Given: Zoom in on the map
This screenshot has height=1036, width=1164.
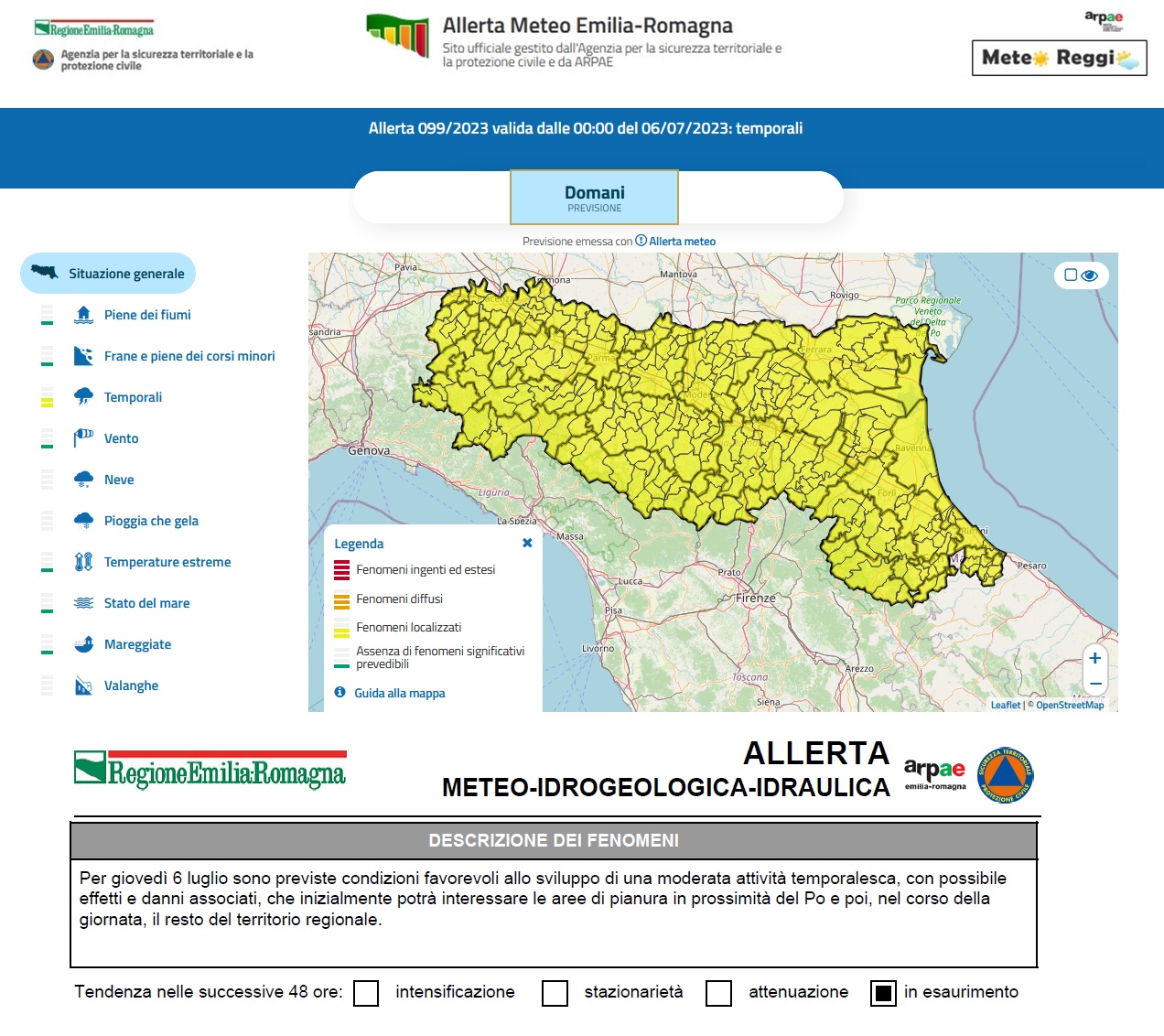Looking at the screenshot, I should 1094,658.
